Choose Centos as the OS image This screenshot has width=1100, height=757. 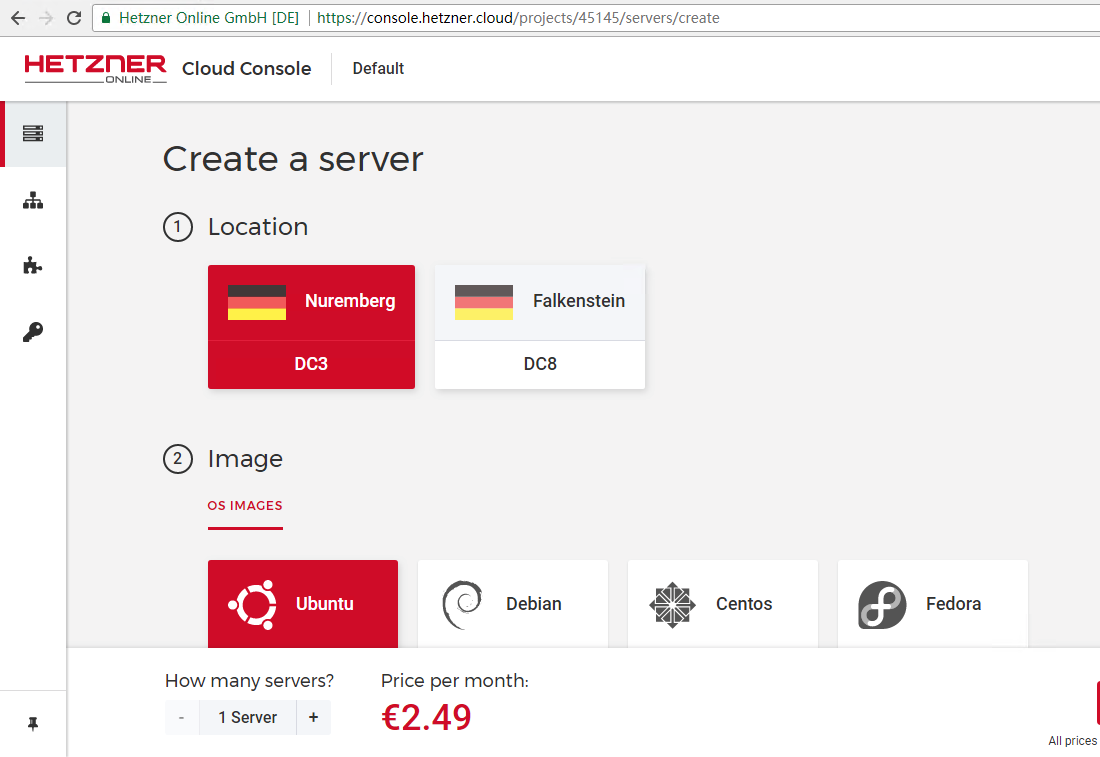[x=722, y=604]
